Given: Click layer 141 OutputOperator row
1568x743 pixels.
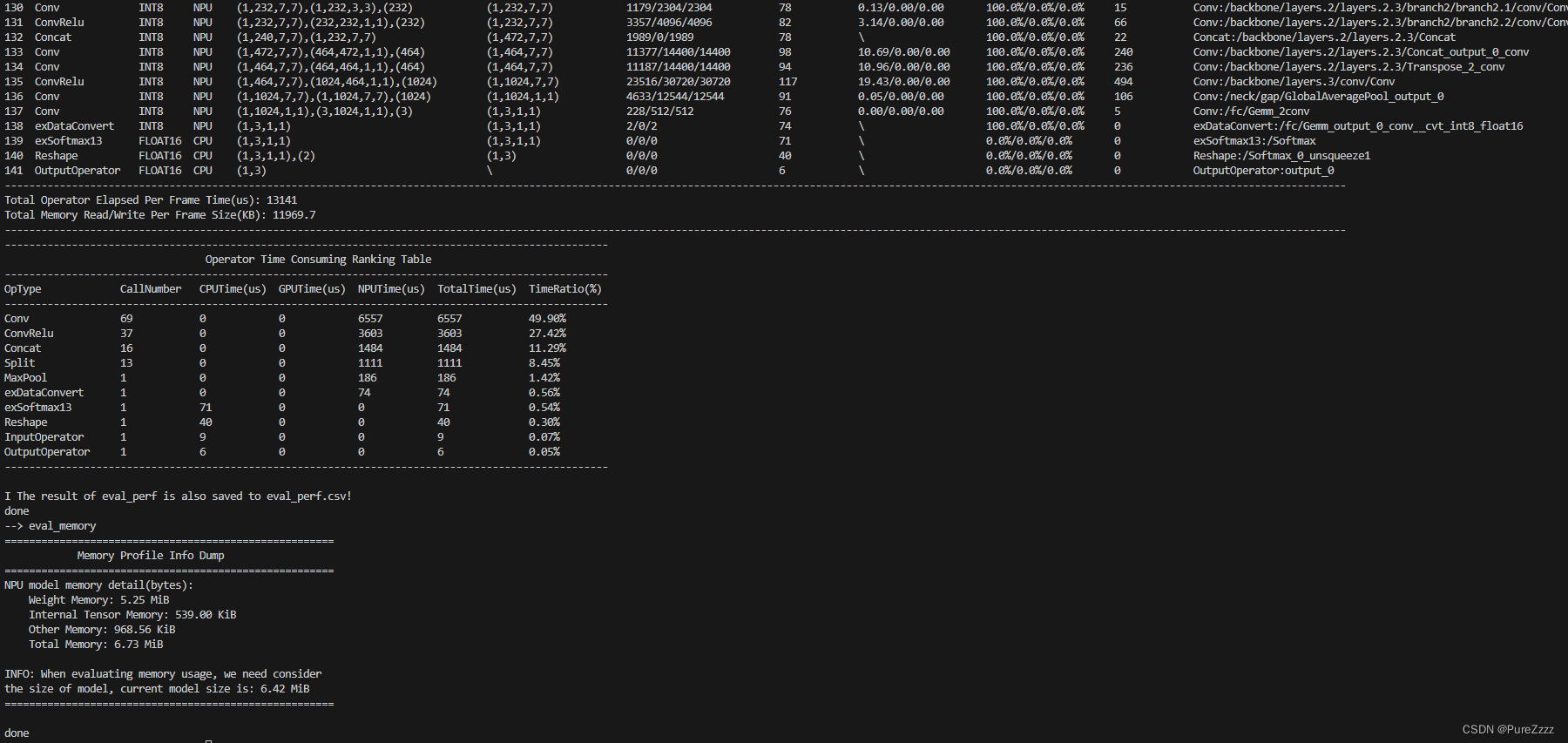Looking at the screenshot, I should [669, 170].
